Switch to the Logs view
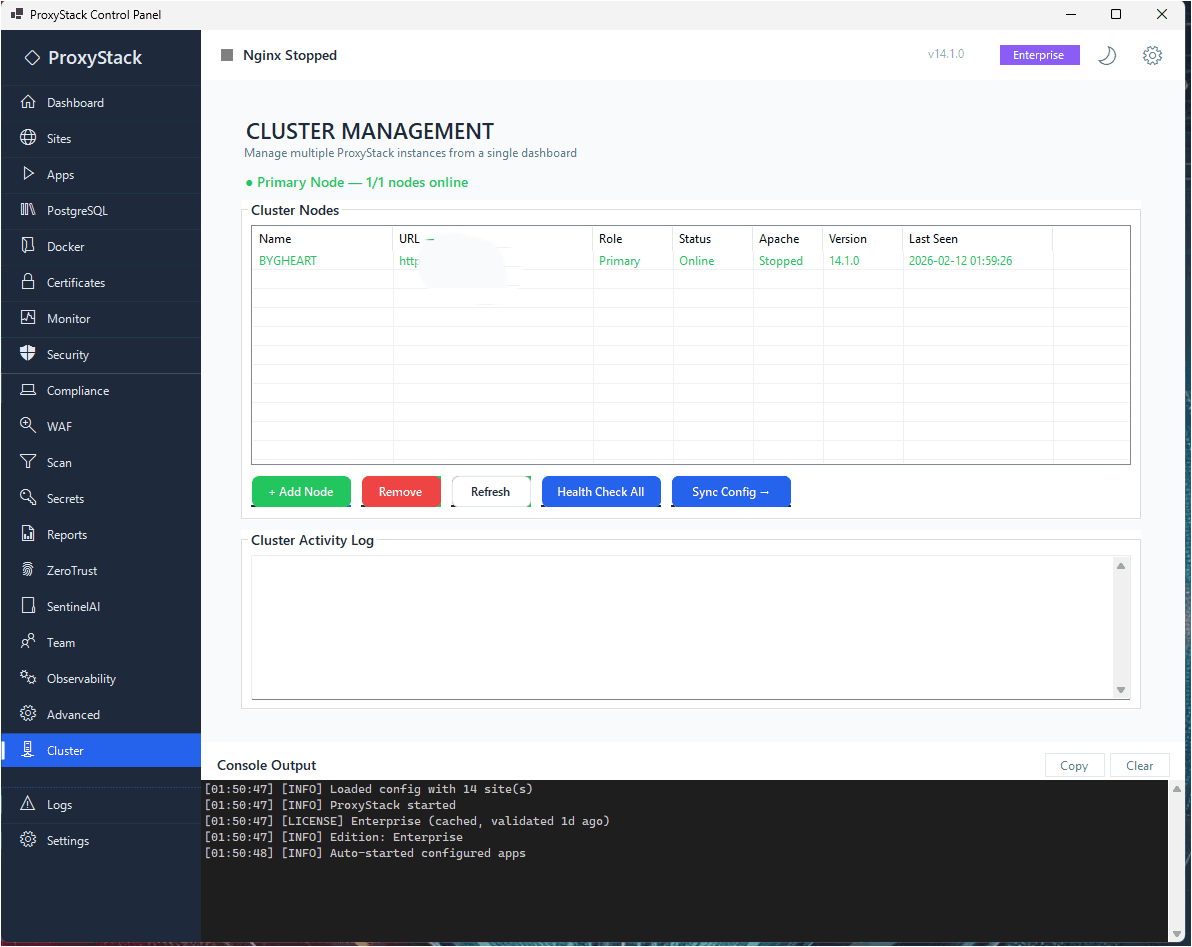This screenshot has height=947, width=1192. coord(58,804)
